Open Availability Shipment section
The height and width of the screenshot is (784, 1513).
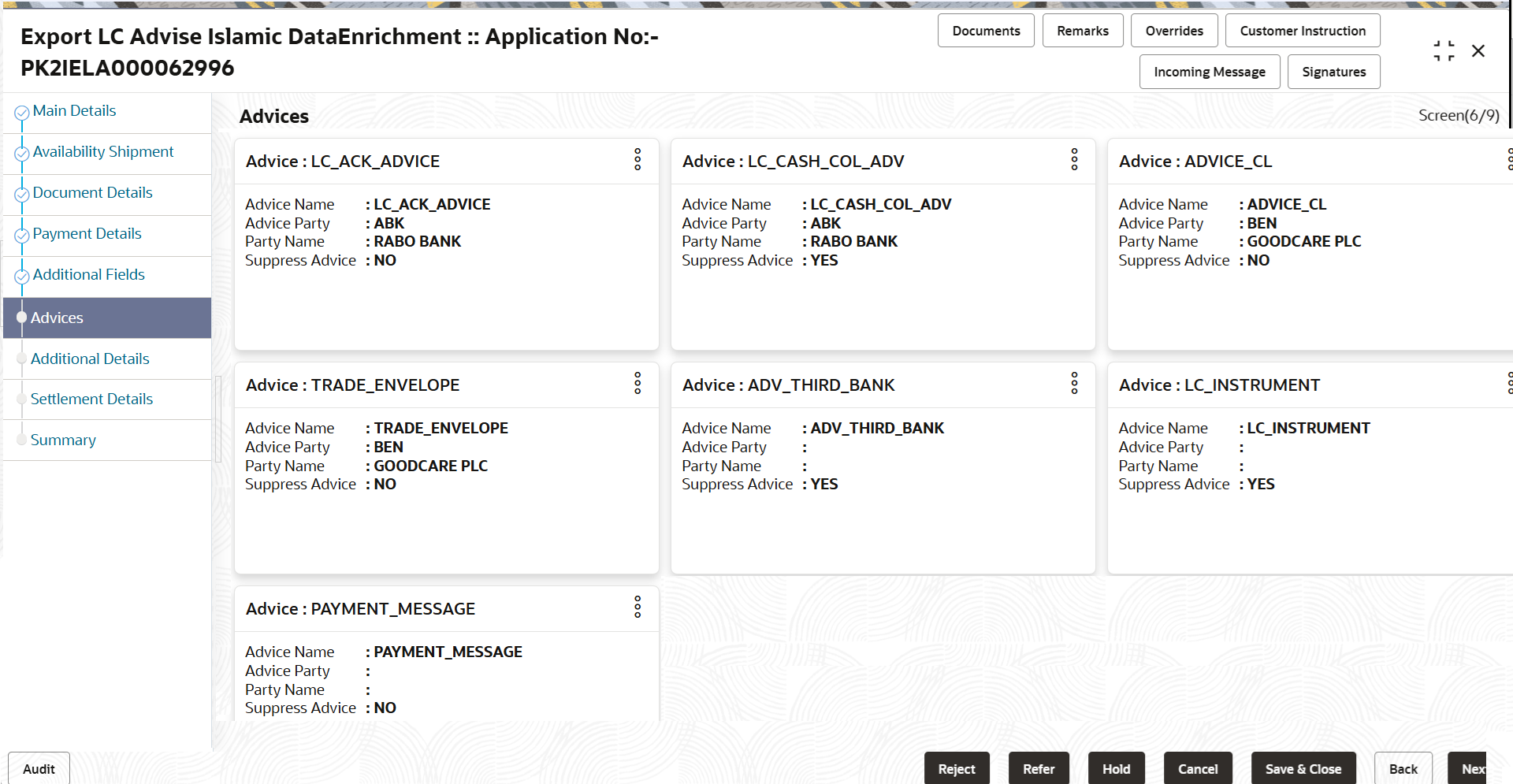pyautogui.click(x=103, y=152)
